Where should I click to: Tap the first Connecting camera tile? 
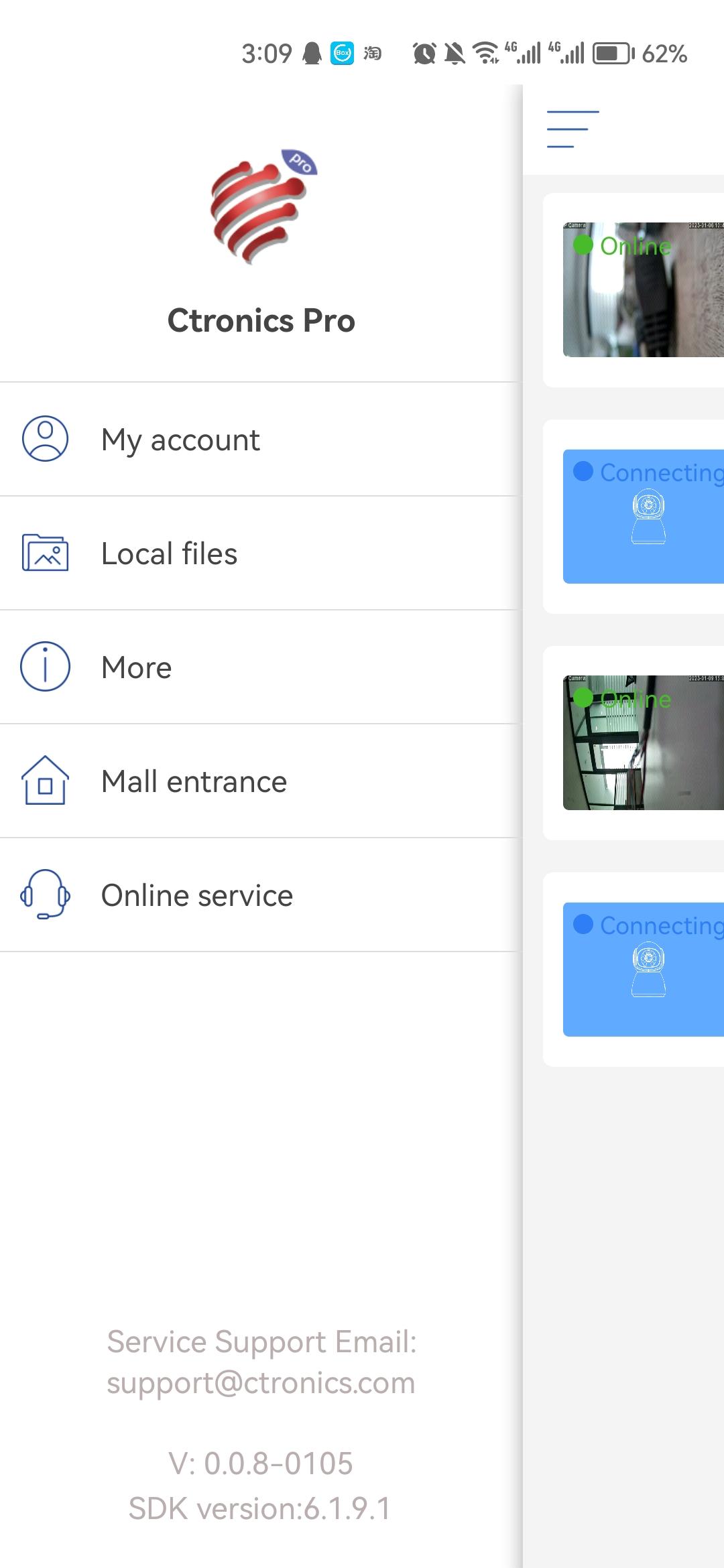pos(644,516)
